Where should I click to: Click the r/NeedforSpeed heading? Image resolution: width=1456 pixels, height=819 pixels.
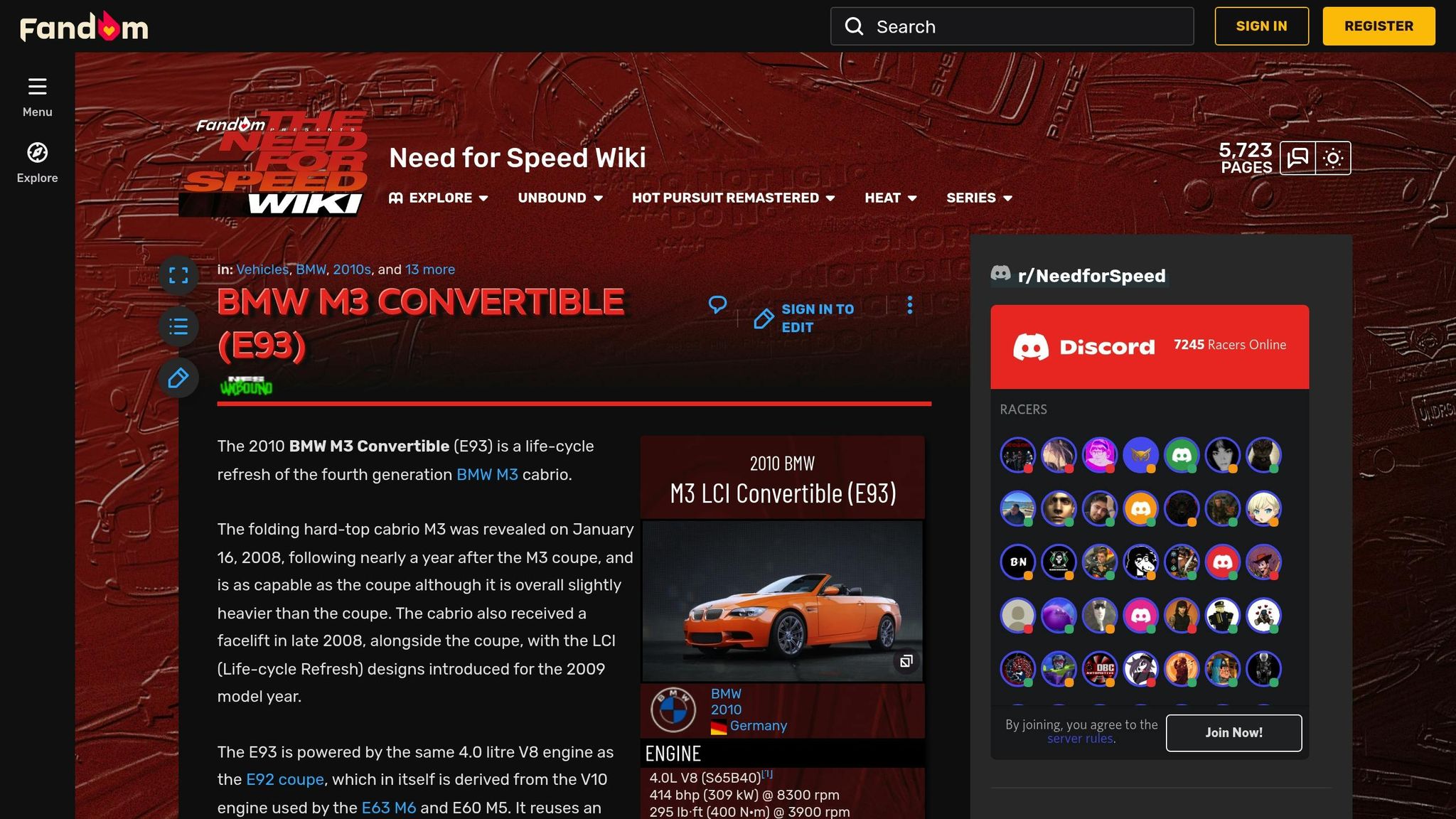coord(1091,276)
